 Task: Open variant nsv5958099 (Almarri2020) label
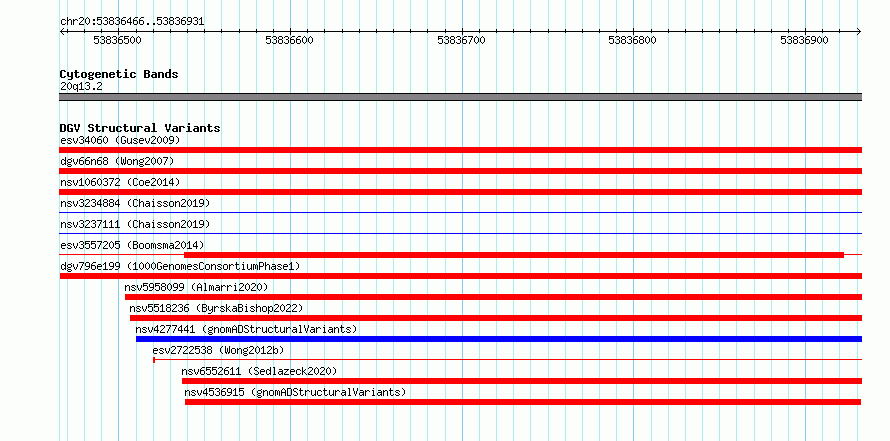coord(196,287)
